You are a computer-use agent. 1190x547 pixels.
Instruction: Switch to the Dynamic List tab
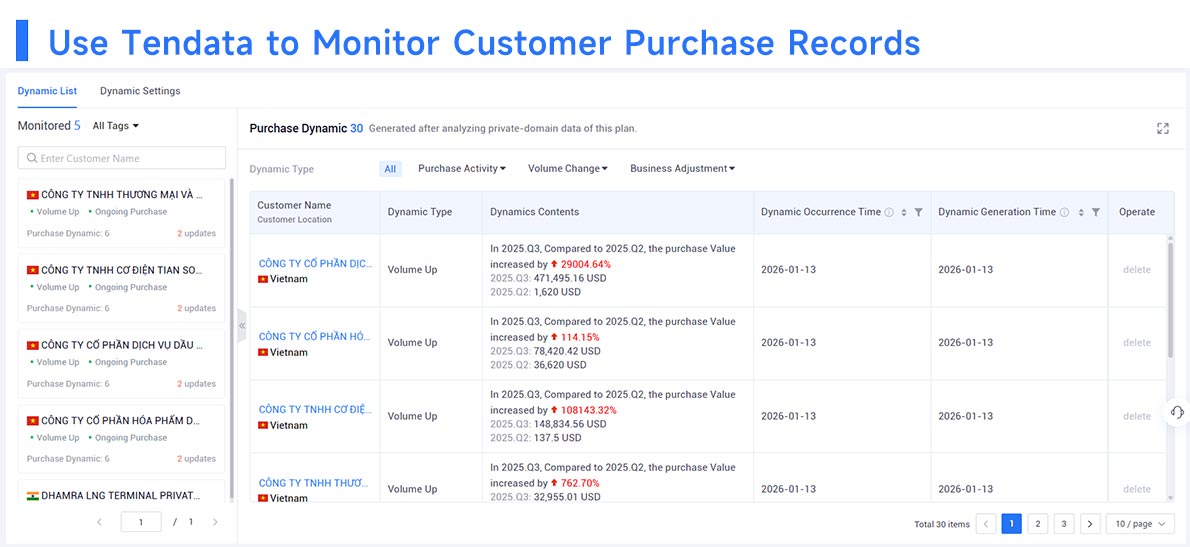47,91
